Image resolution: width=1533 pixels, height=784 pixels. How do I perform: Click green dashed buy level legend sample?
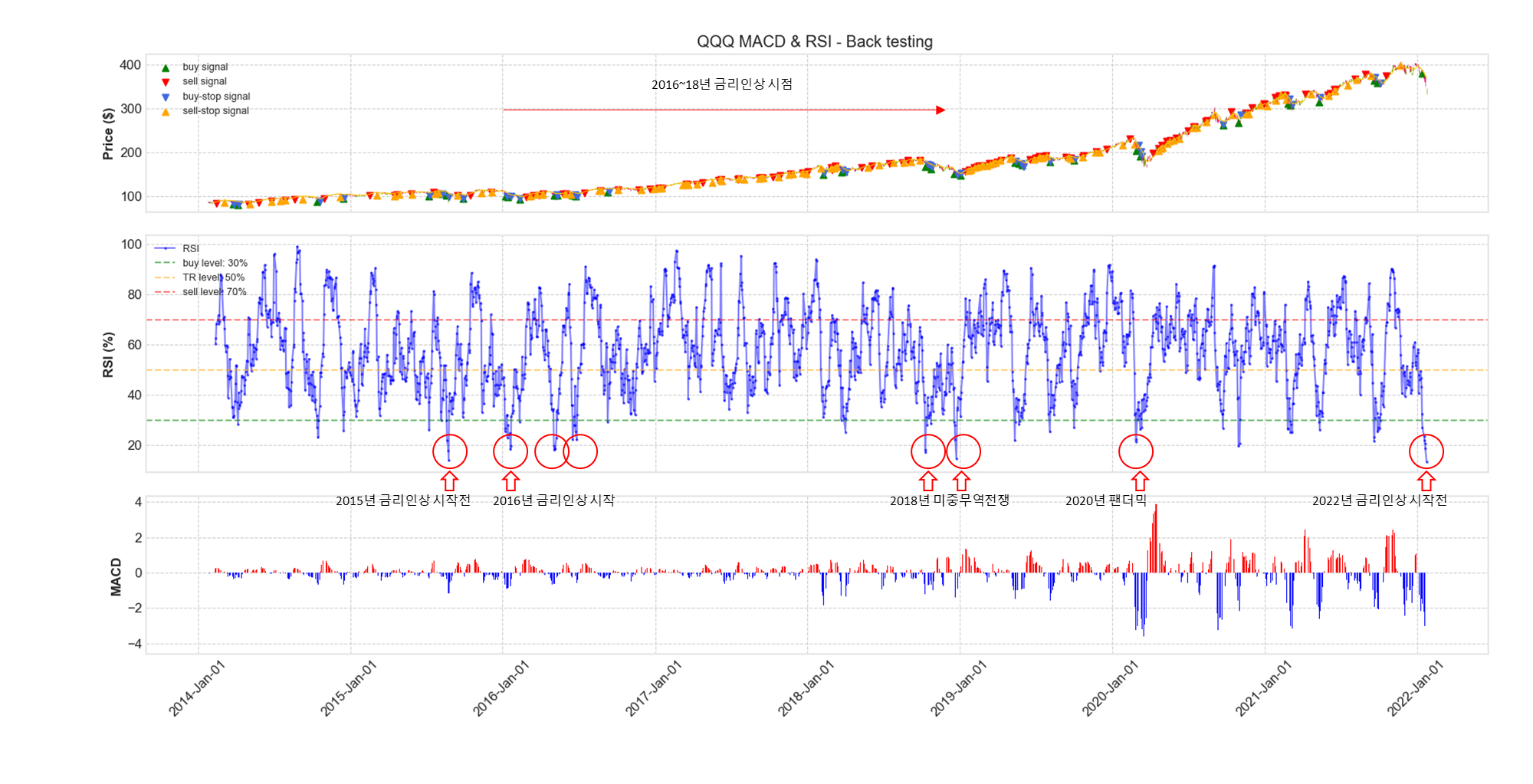click(166, 263)
